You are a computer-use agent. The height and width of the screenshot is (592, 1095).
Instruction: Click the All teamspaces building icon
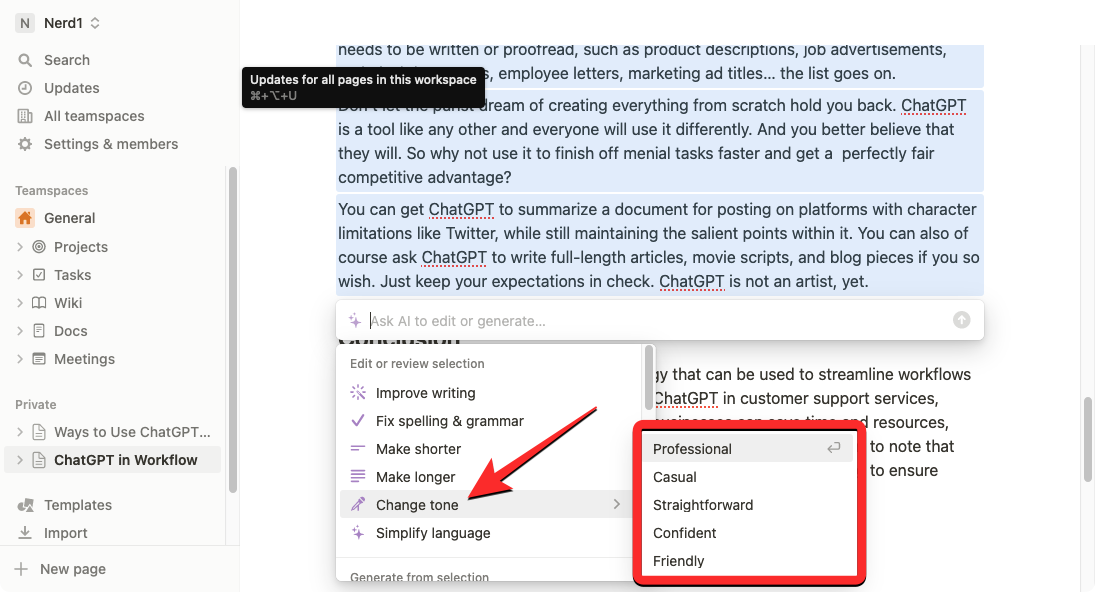pos(25,116)
